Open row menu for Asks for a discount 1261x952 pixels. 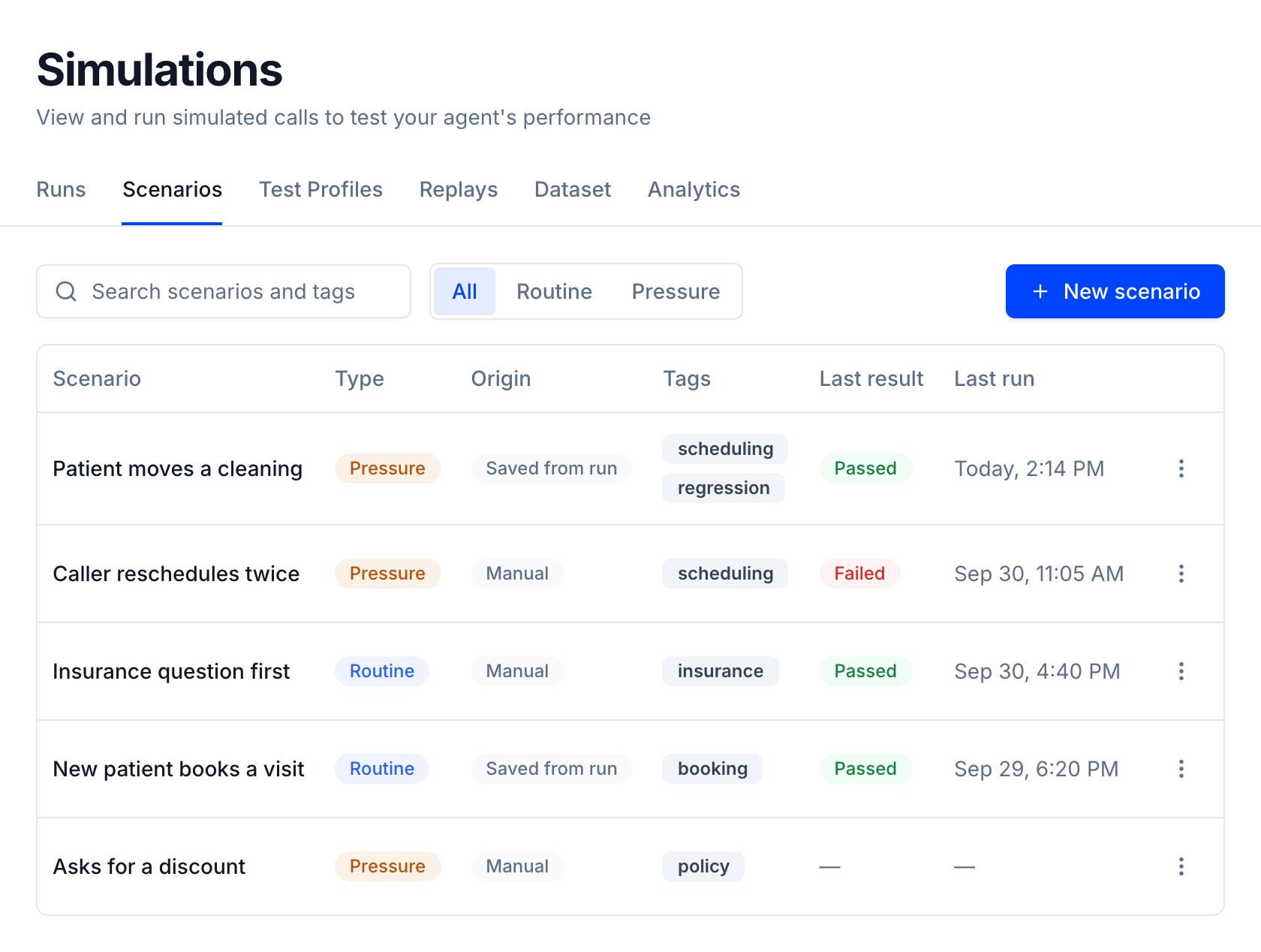[x=1181, y=866]
